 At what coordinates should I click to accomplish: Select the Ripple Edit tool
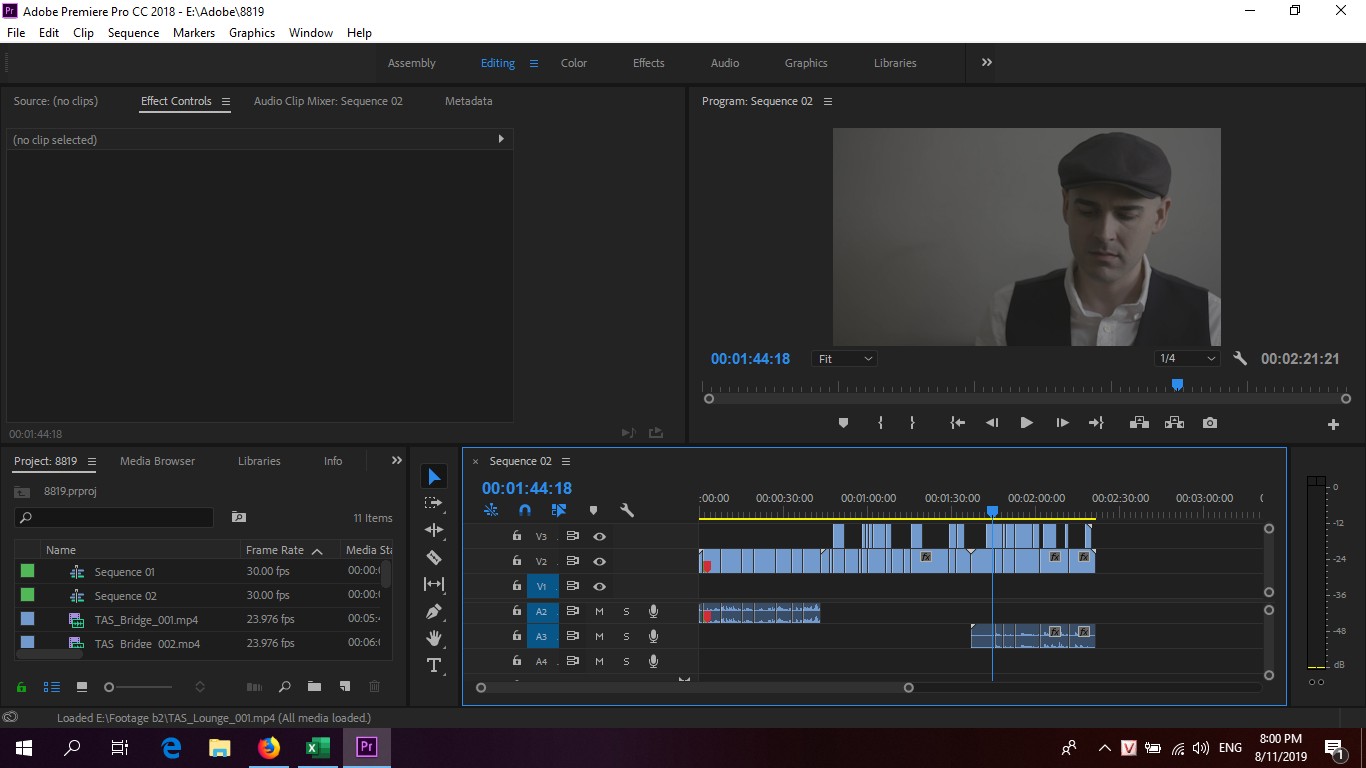click(434, 530)
